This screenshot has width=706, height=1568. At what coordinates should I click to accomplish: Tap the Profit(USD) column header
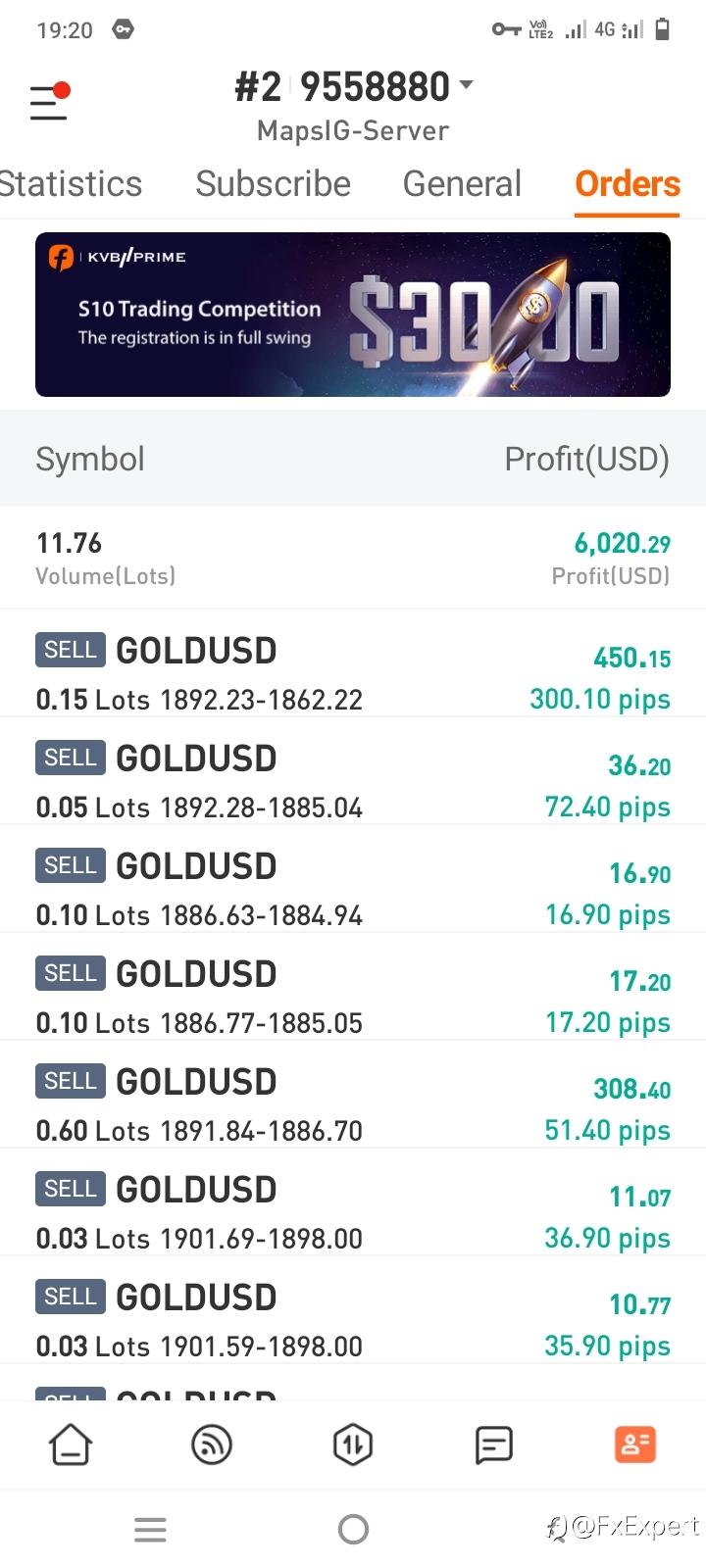point(586,459)
